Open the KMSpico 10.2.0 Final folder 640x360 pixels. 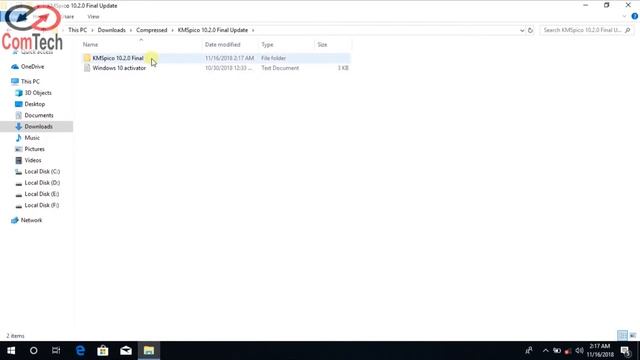click(118, 58)
